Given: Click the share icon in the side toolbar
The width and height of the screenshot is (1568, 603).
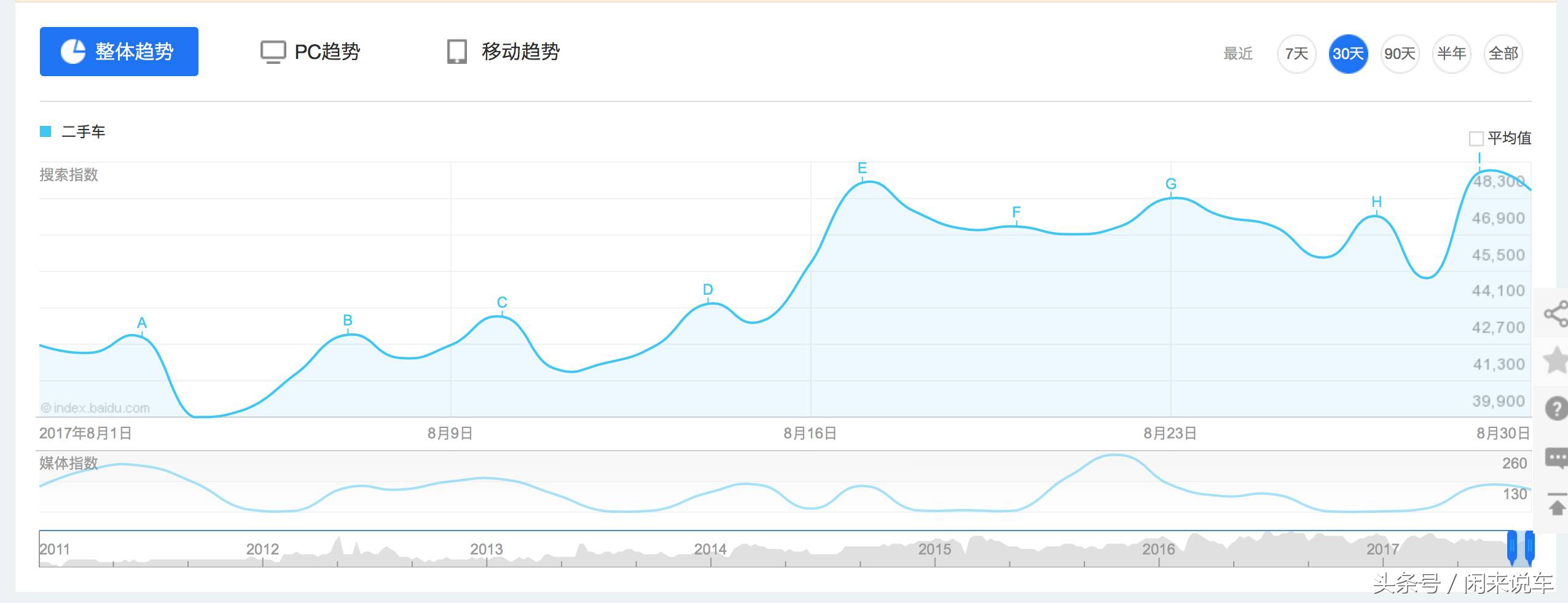Looking at the screenshot, I should pos(1556,314).
